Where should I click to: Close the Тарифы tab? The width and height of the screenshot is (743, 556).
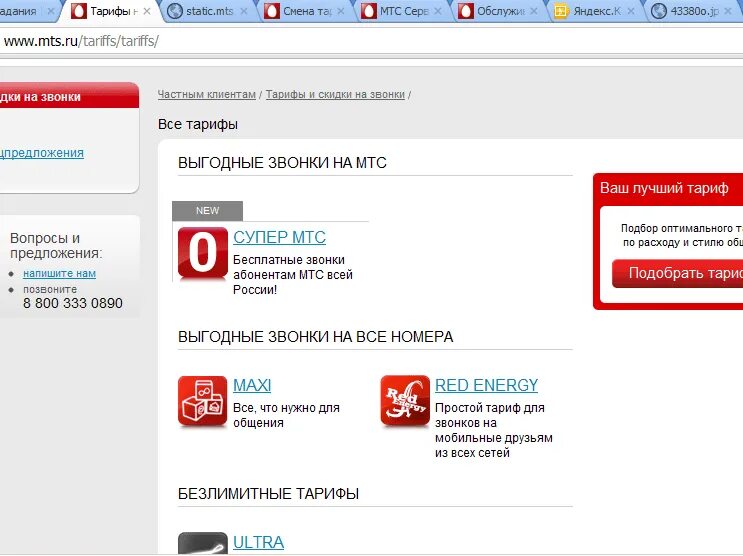(x=147, y=11)
